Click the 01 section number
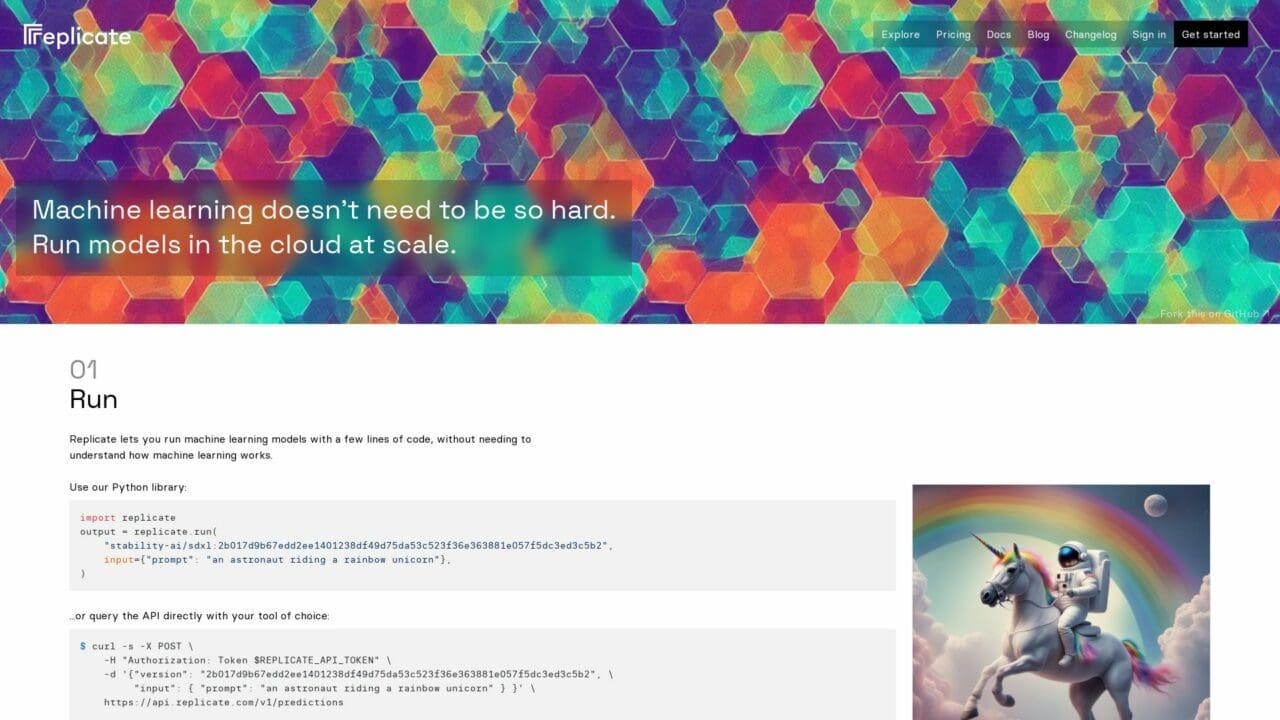This screenshot has width=1280, height=720. click(x=83, y=370)
